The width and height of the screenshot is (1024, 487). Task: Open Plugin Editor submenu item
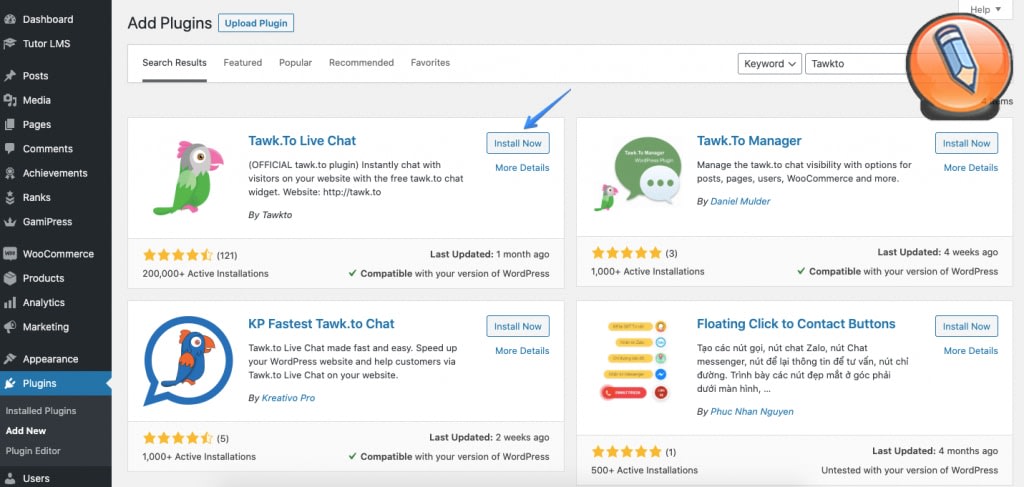coord(33,450)
